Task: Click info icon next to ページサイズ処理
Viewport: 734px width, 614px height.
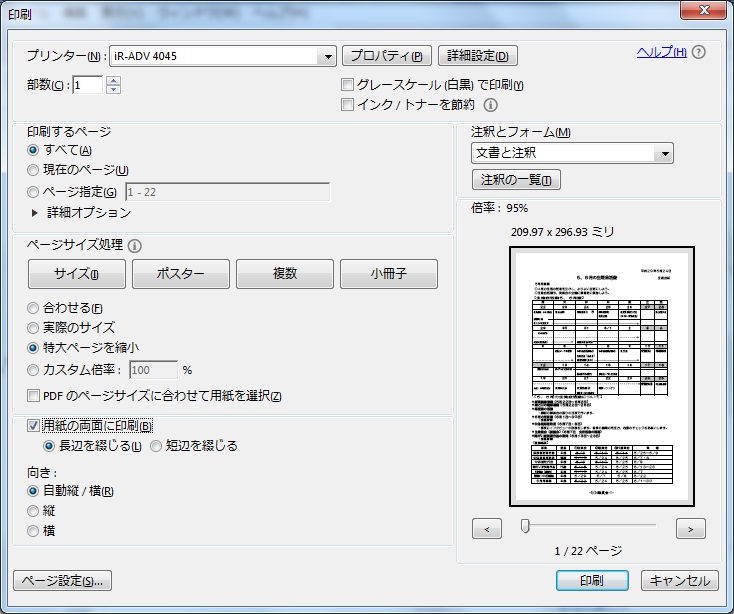Action: pyautogui.click(x=135, y=245)
